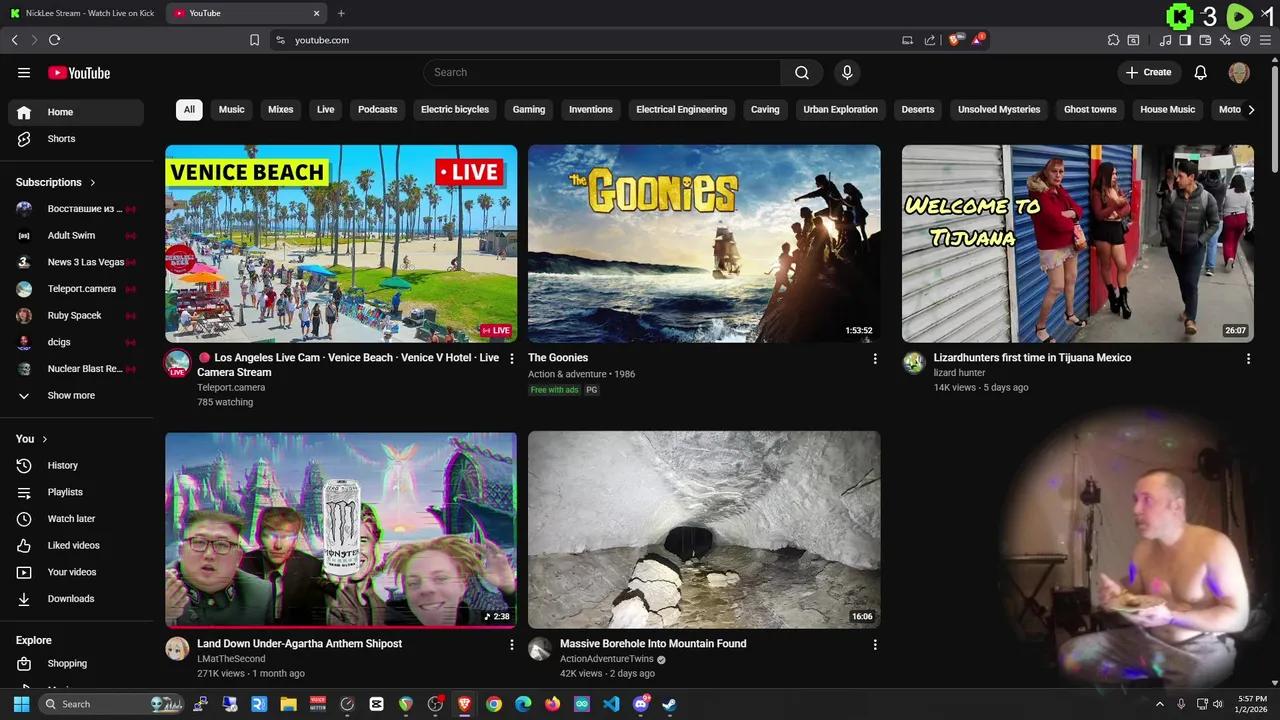Open Firefox from the taskbar
This screenshot has height=720, width=1280.
(x=552, y=704)
